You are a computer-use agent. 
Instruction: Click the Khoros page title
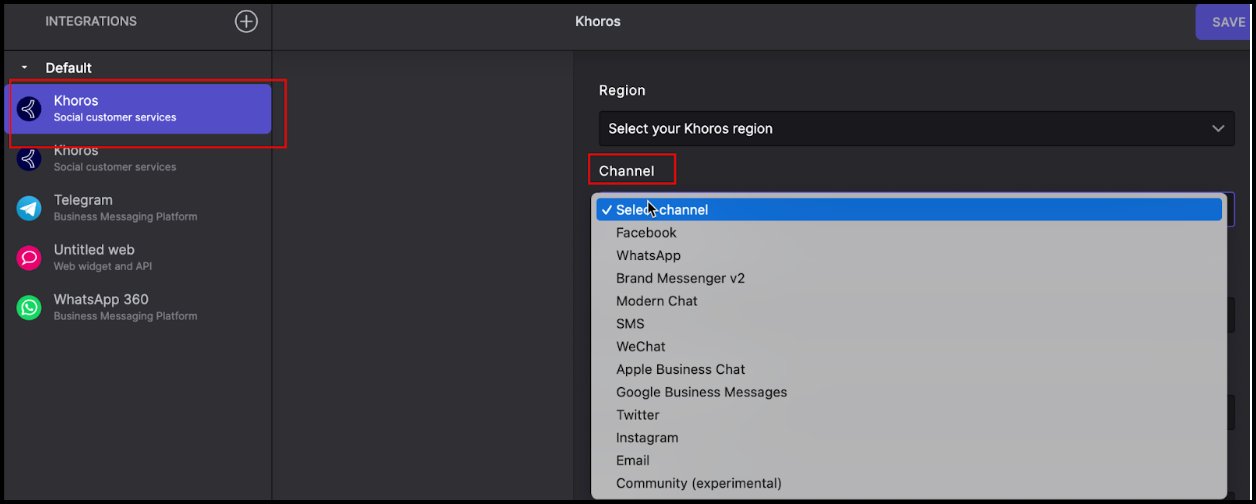[598, 21]
